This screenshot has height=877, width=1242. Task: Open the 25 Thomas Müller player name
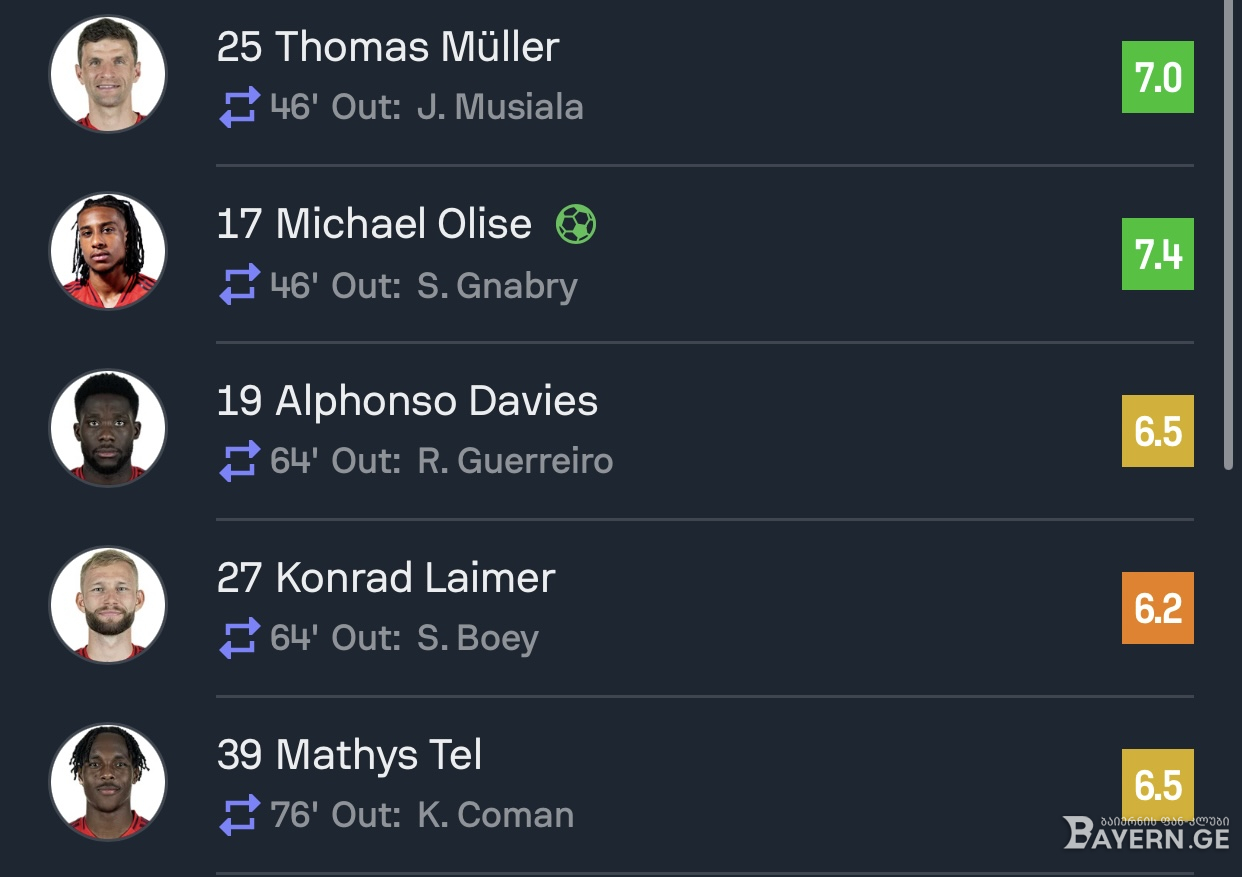(x=388, y=47)
